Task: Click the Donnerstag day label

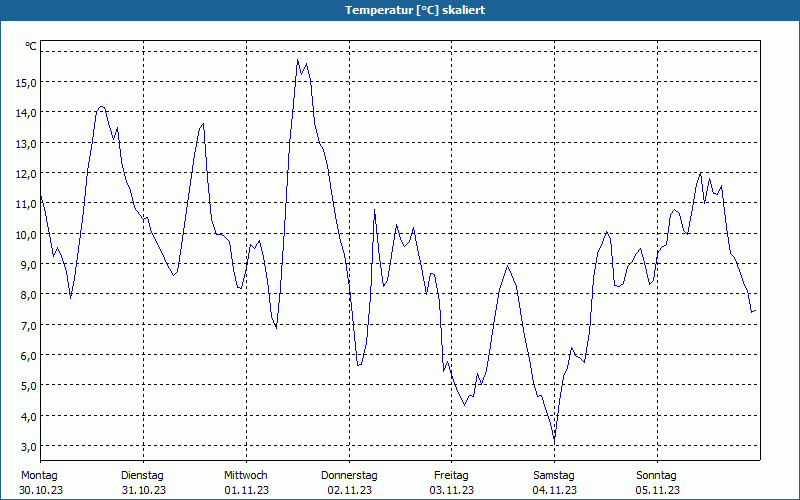Action: [x=349, y=476]
